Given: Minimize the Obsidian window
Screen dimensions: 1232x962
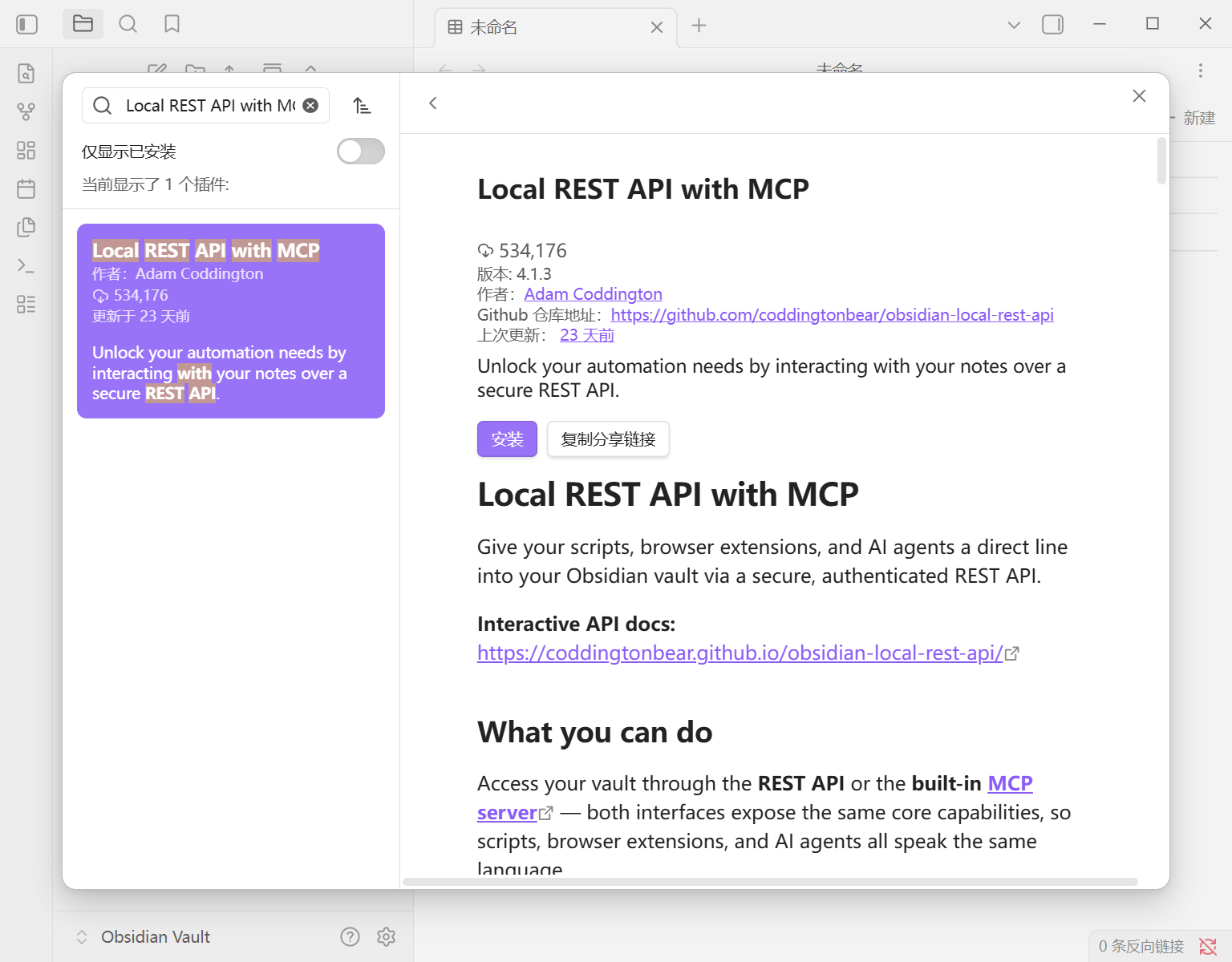Looking at the screenshot, I should tap(1100, 24).
